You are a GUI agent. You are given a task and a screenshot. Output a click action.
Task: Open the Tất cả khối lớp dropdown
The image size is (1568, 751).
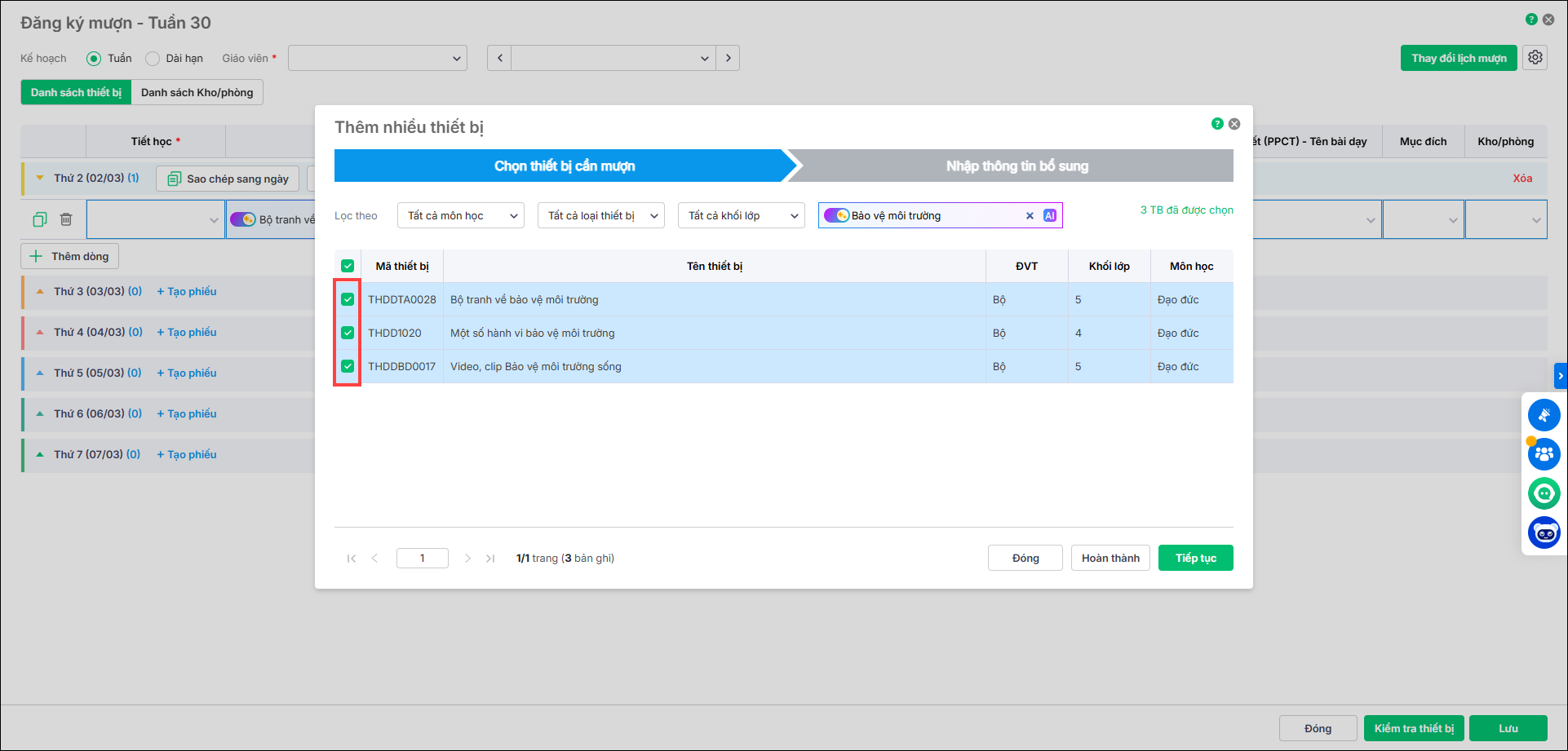[741, 215]
